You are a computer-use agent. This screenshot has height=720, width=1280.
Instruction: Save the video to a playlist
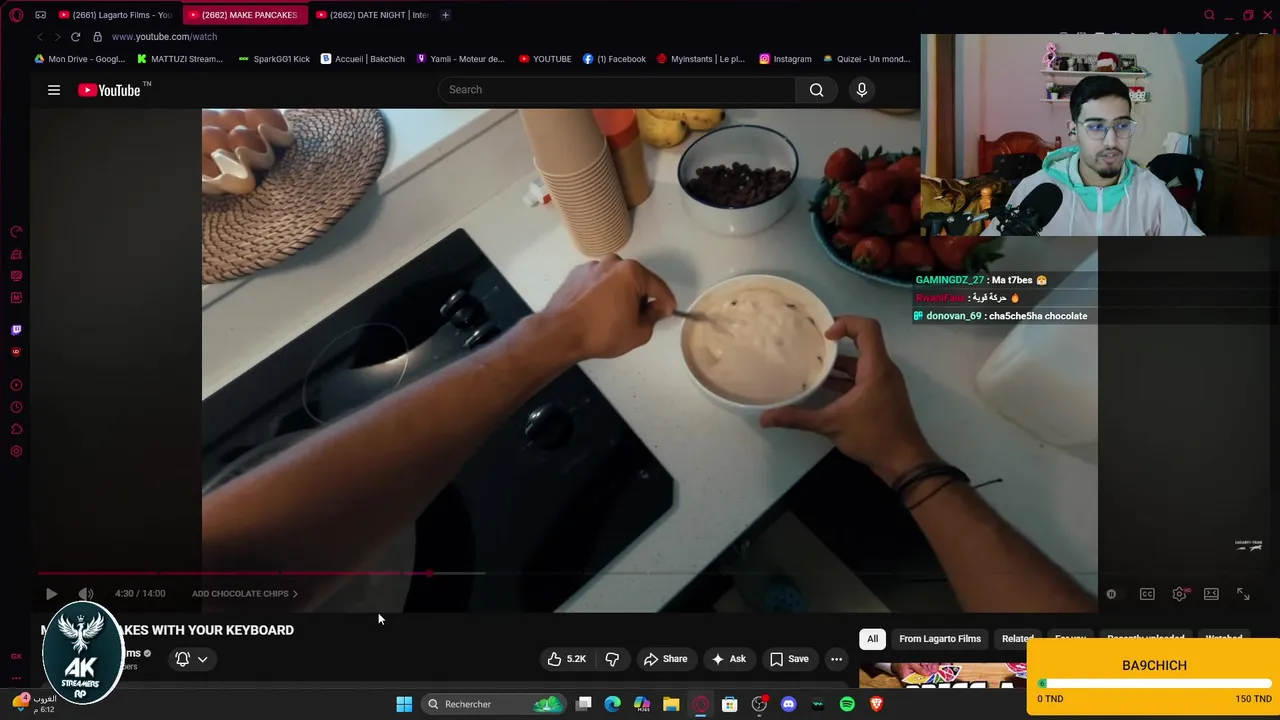point(789,659)
